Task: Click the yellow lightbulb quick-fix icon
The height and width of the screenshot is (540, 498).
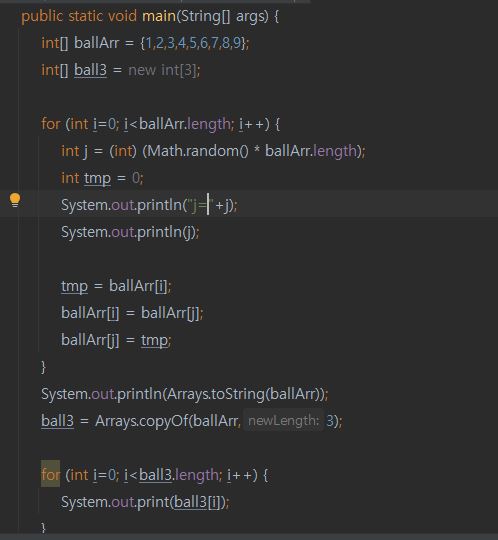Action: tap(15, 200)
